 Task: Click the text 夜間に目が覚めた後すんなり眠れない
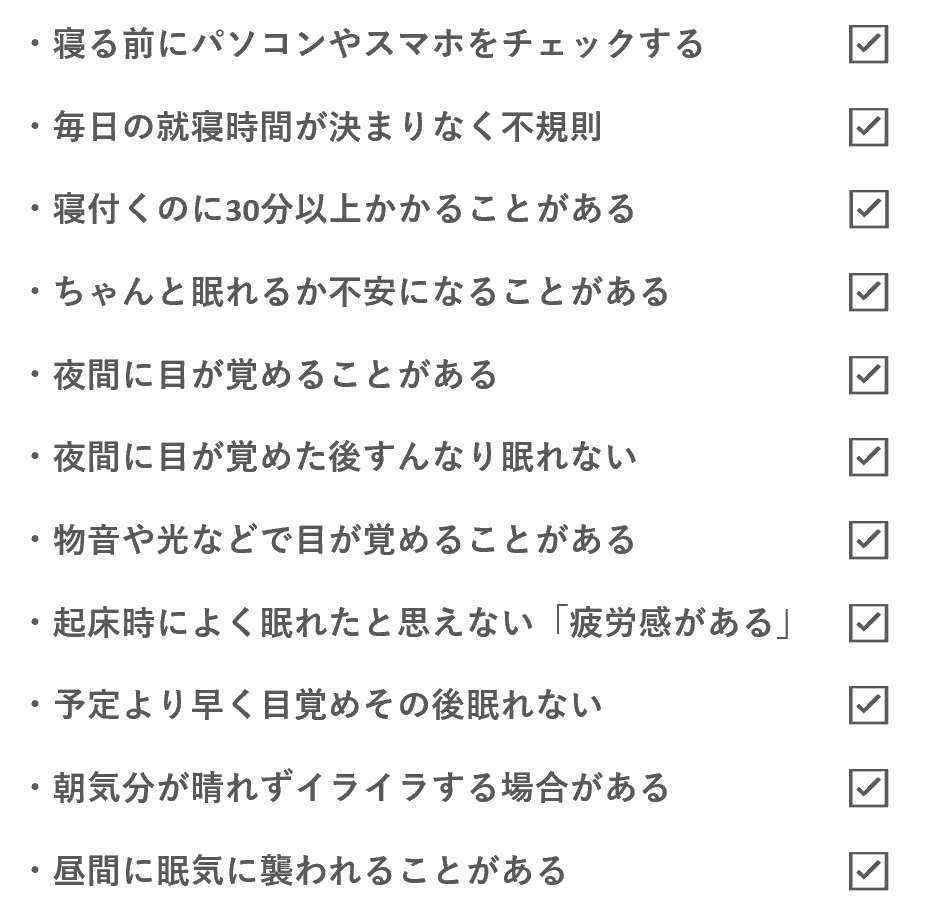344,457
